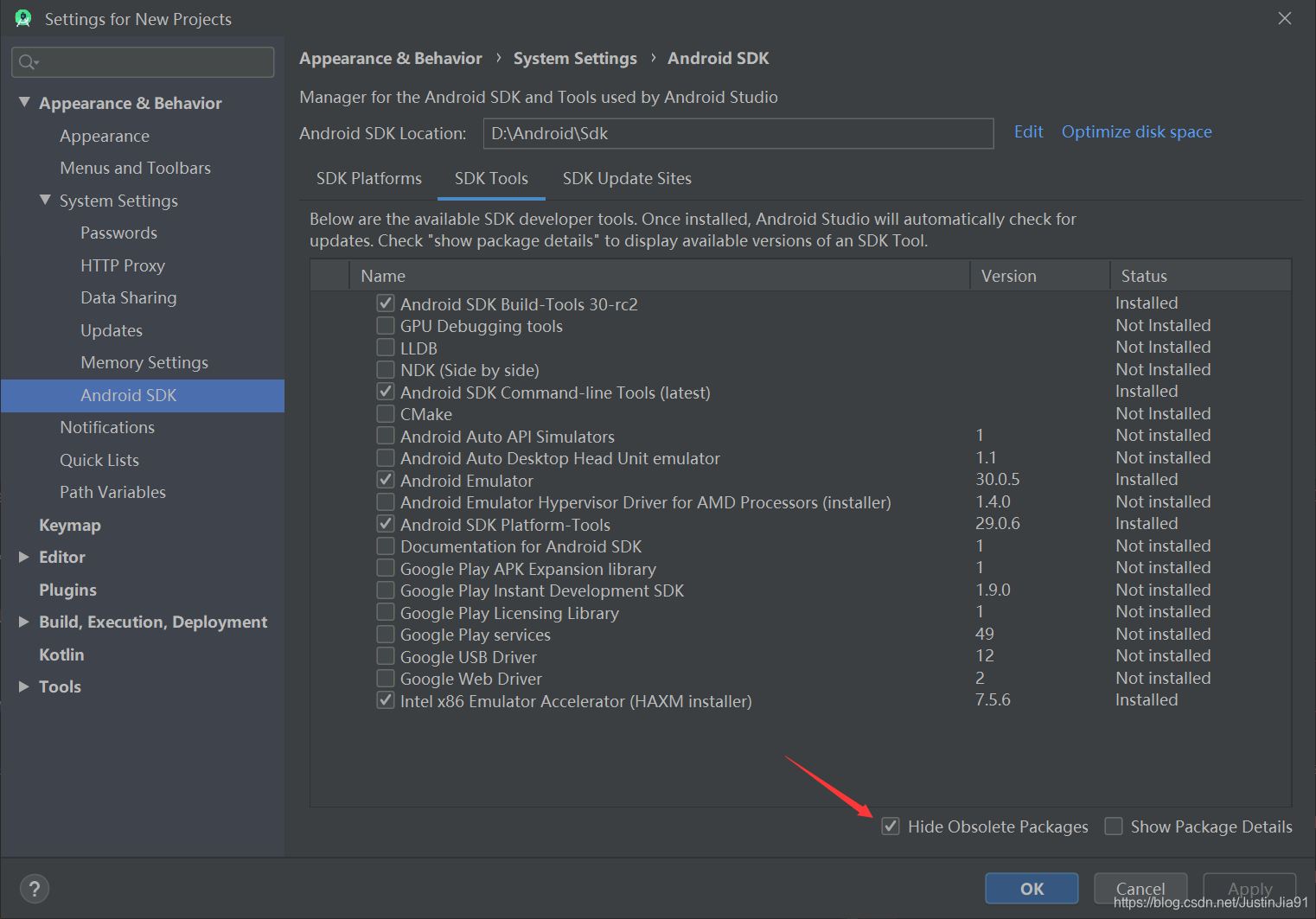This screenshot has width=1316, height=919.
Task: Open Menus and Toolbars settings
Action: pos(136,168)
